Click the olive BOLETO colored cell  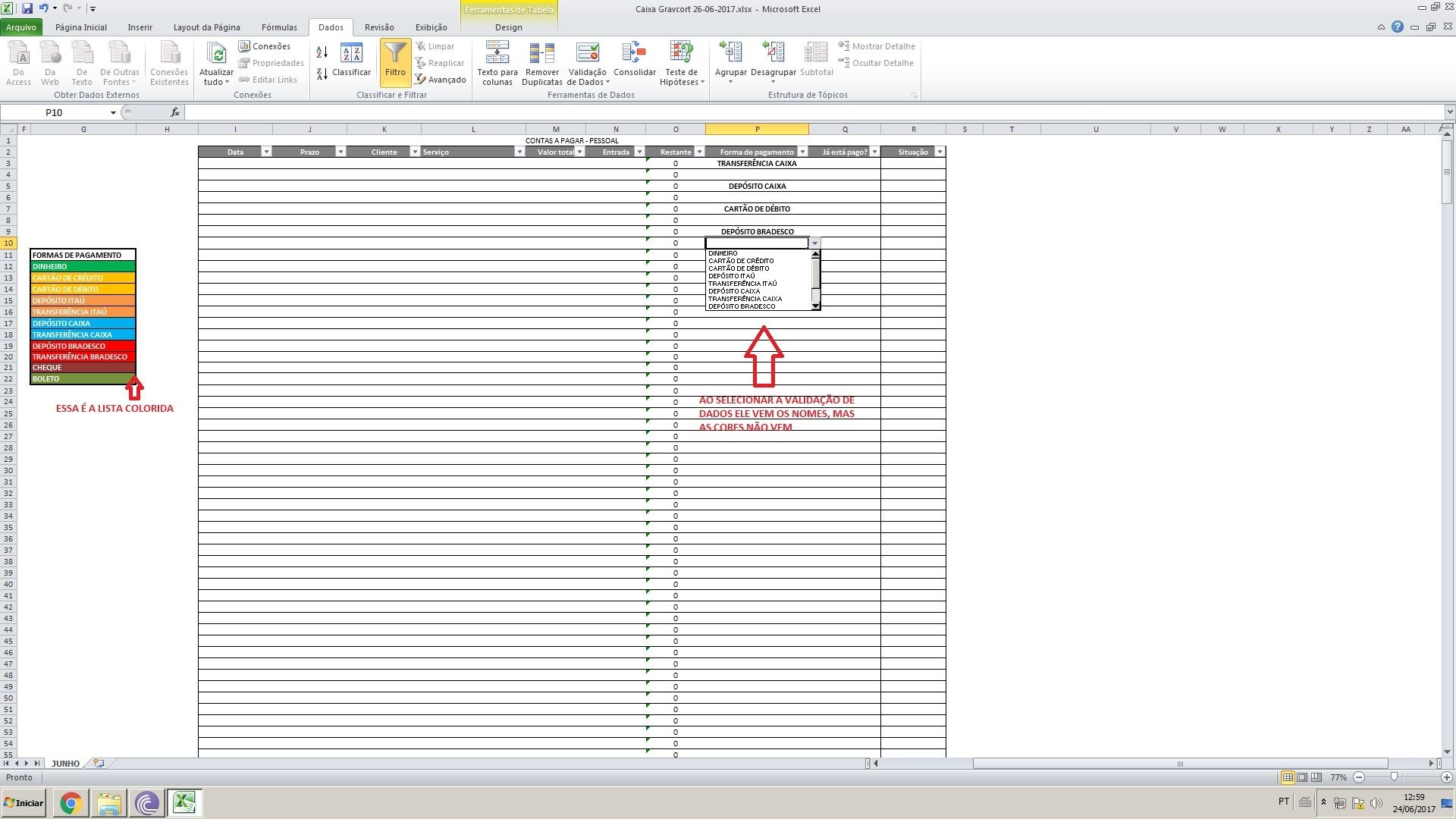tap(83, 378)
